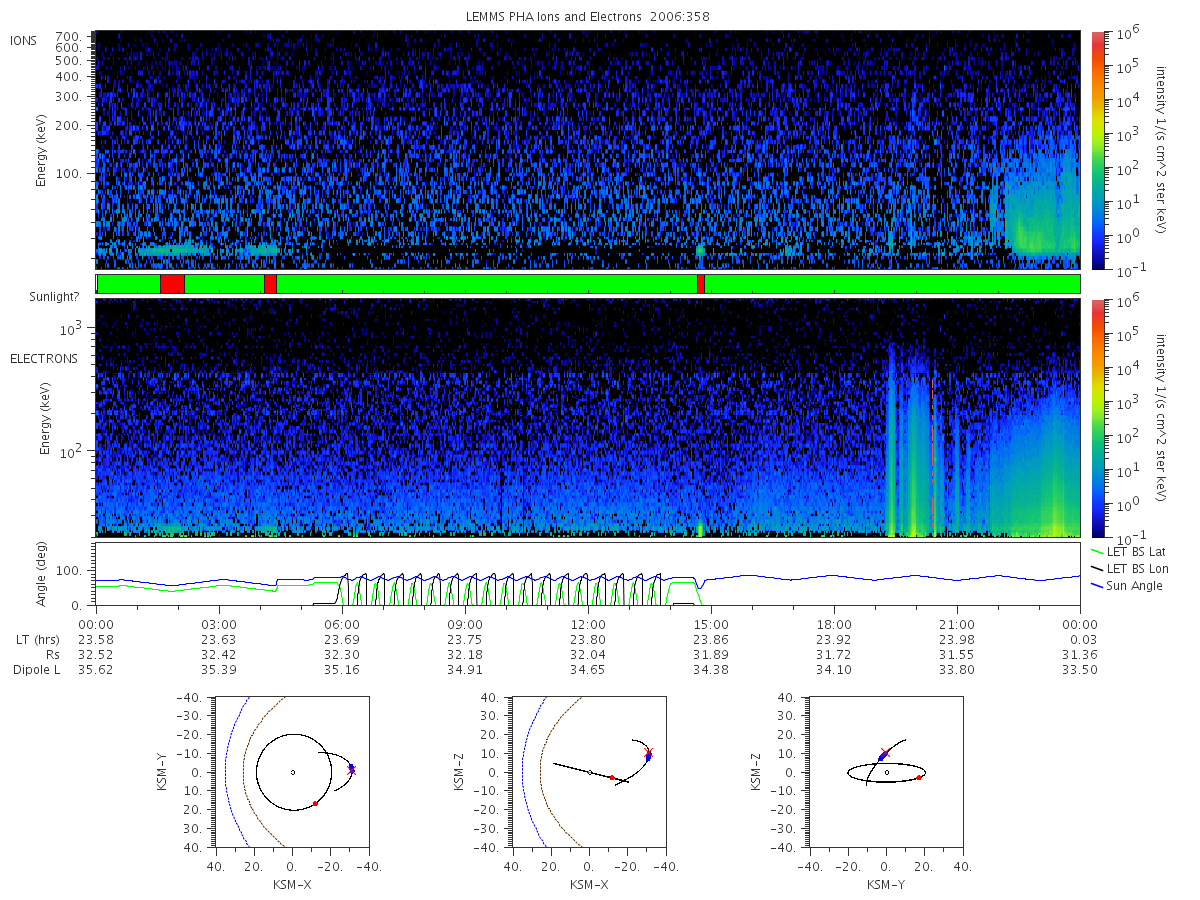Click the KSM-X versus KSM-Y orbit plot
This screenshot has height=900, width=1200.
coord(292,772)
